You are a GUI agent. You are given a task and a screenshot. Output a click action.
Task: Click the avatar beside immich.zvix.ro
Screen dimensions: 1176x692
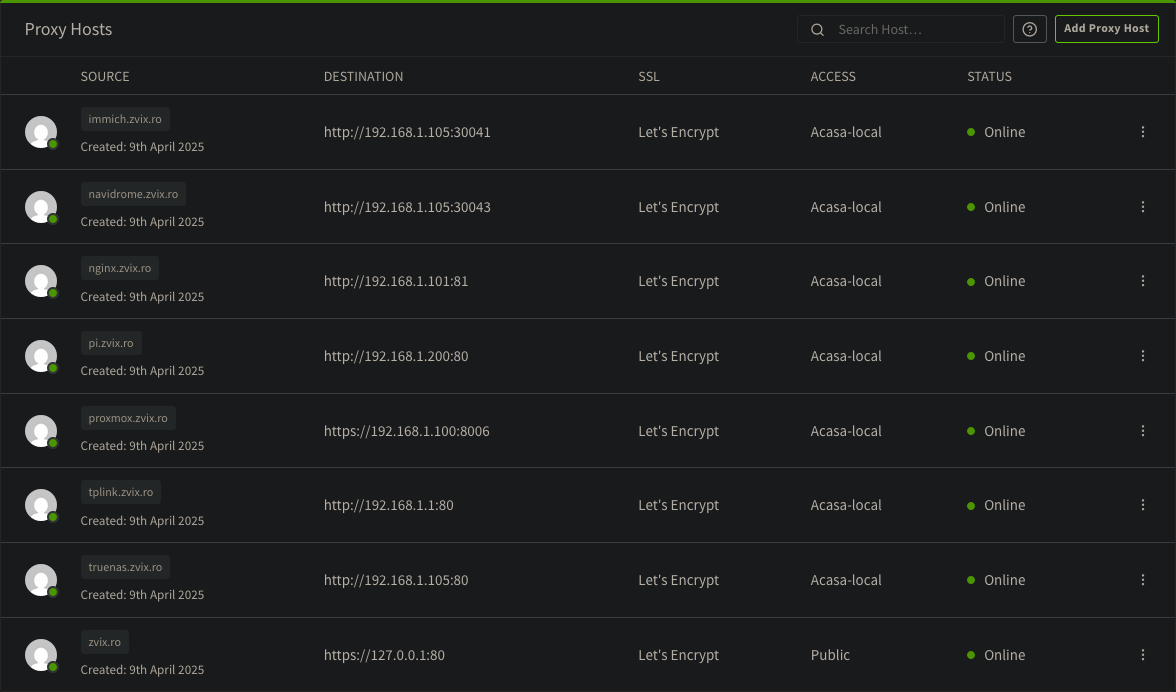pyautogui.click(x=41, y=132)
